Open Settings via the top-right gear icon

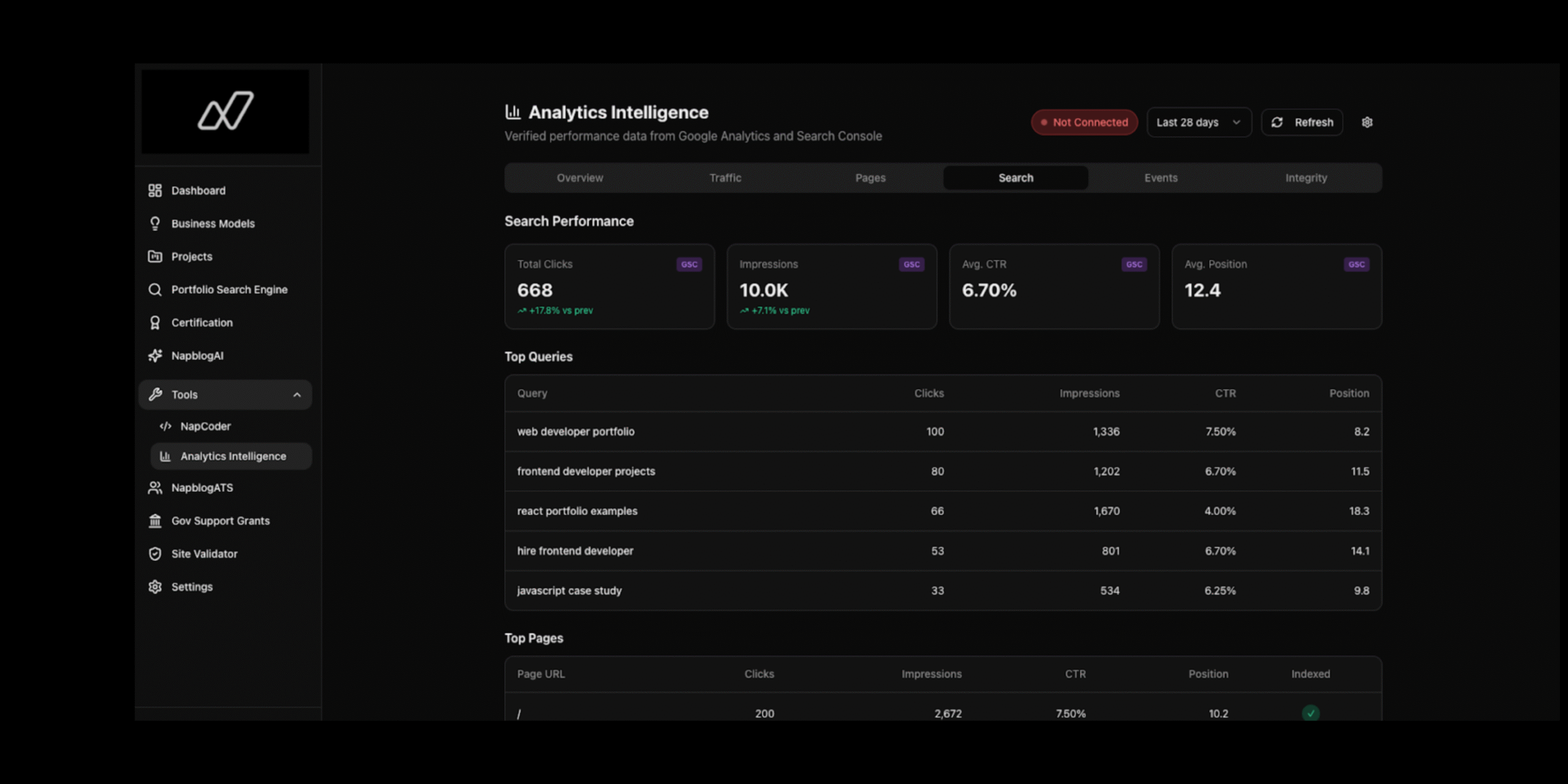click(x=1366, y=122)
